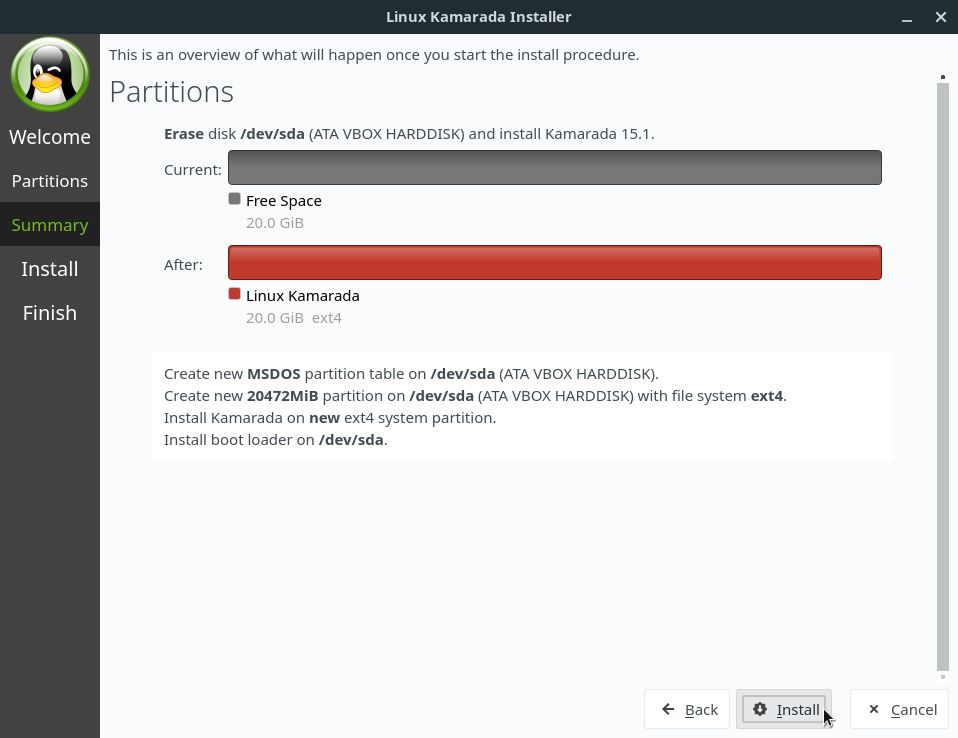The width and height of the screenshot is (958, 738).
Task: Open the Install step in the sidebar
Action: click(49, 269)
